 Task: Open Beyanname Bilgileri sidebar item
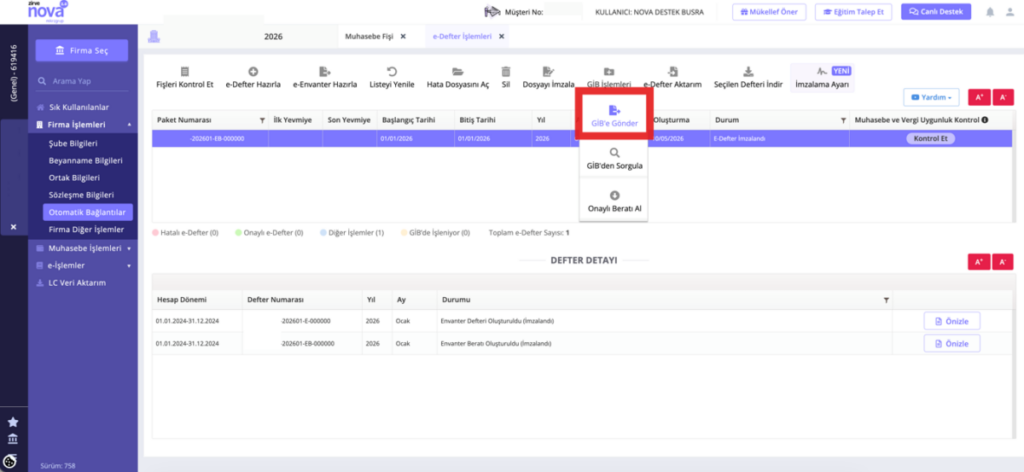(86, 160)
